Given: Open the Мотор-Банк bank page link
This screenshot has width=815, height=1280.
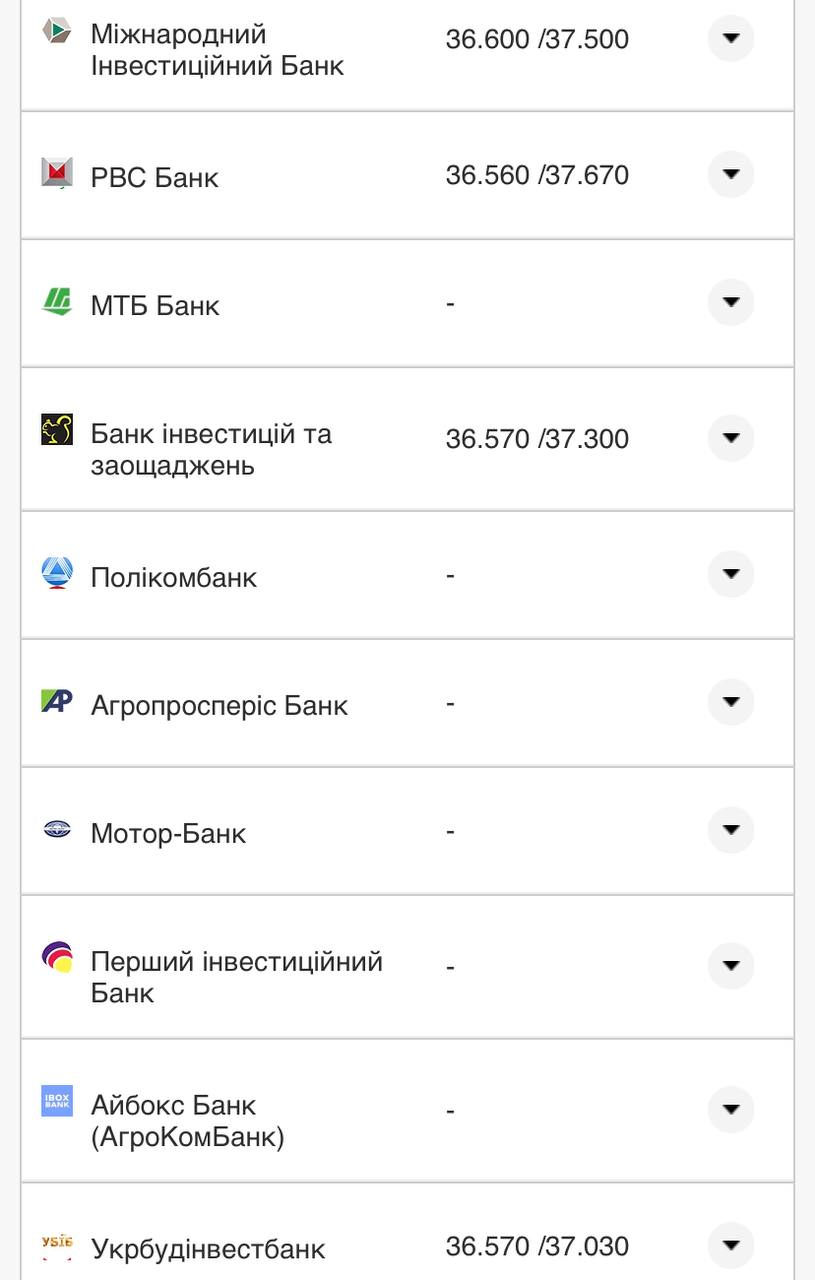Looking at the screenshot, I should click(x=166, y=831).
